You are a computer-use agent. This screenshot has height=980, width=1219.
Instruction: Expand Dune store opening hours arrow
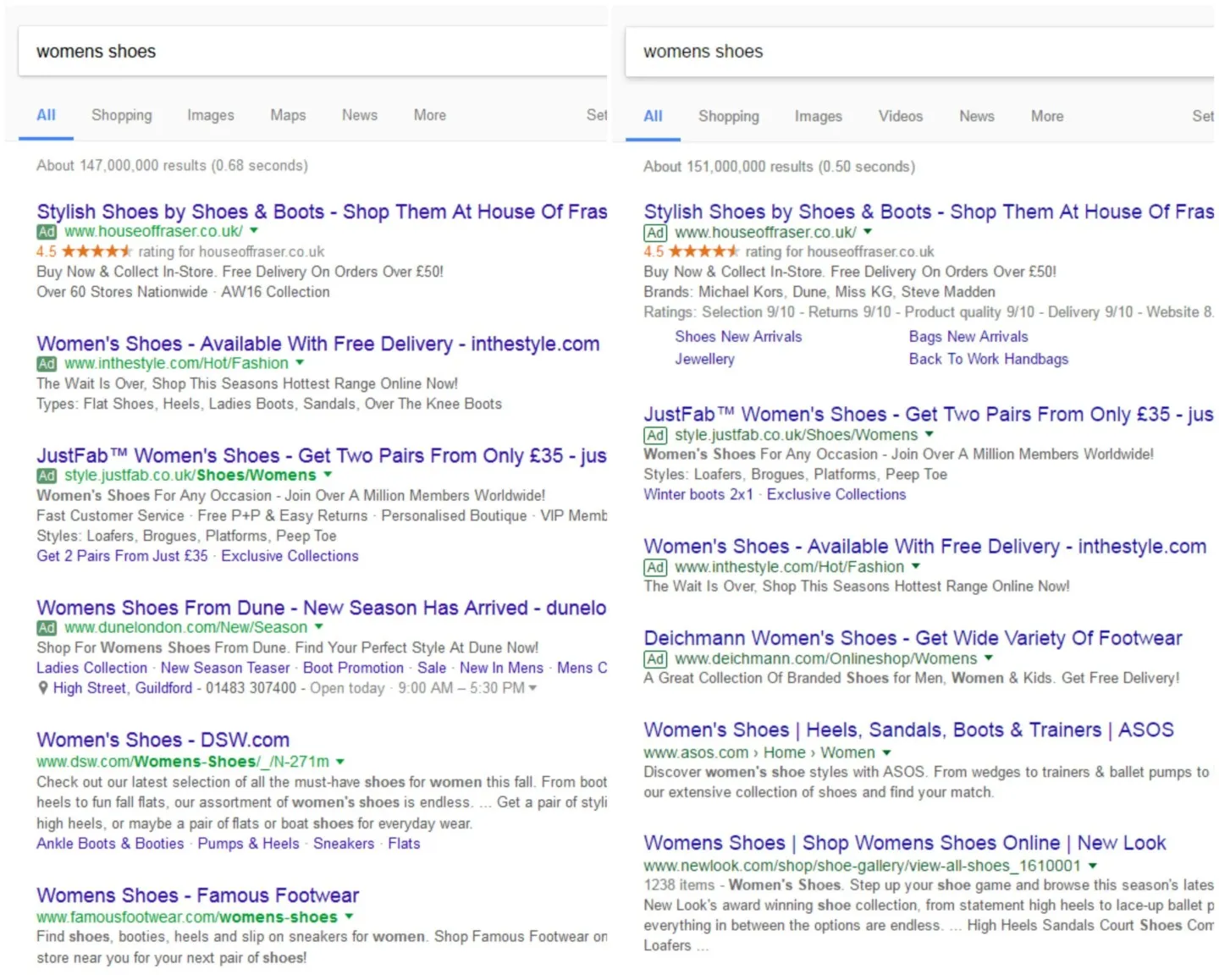(532, 688)
